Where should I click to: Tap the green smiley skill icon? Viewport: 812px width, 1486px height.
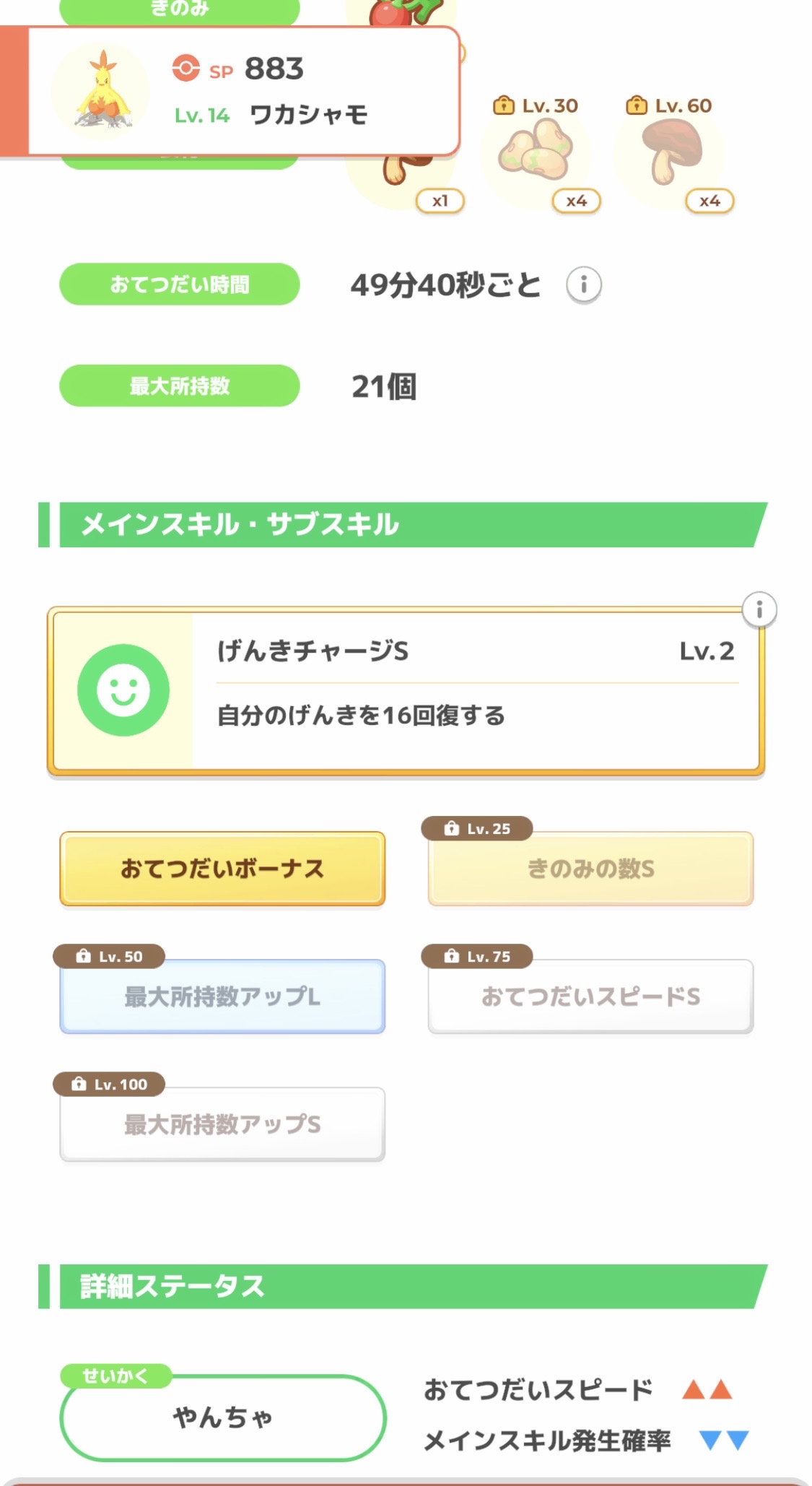click(x=123, y=690)
